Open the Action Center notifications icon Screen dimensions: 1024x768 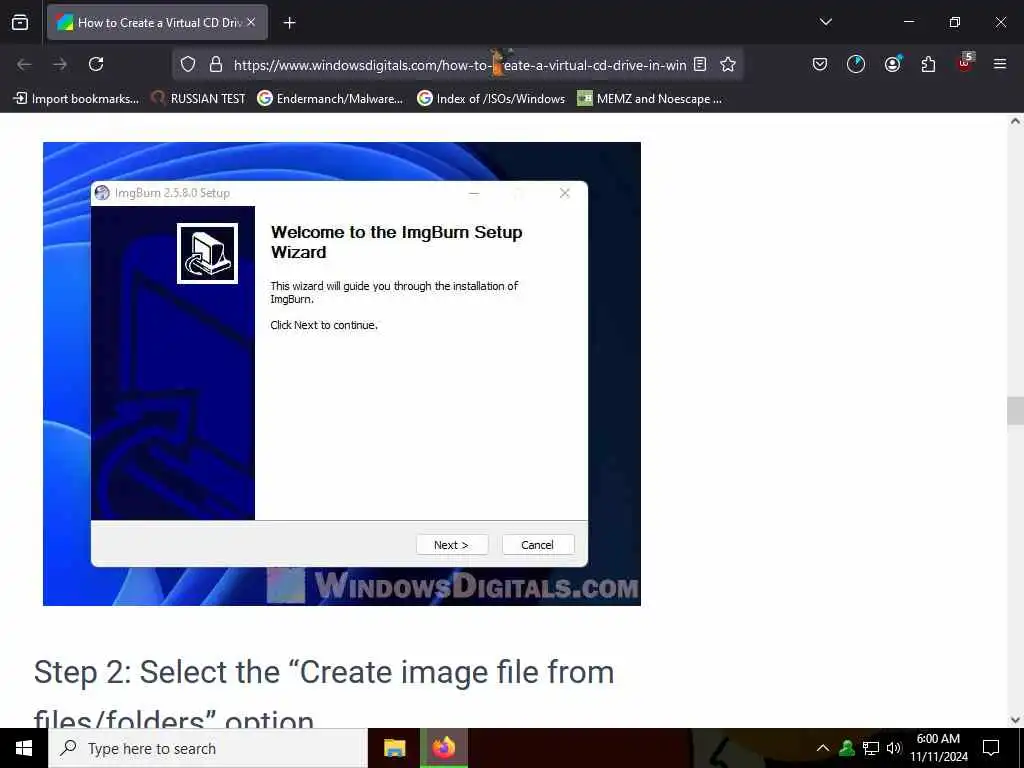991,748
